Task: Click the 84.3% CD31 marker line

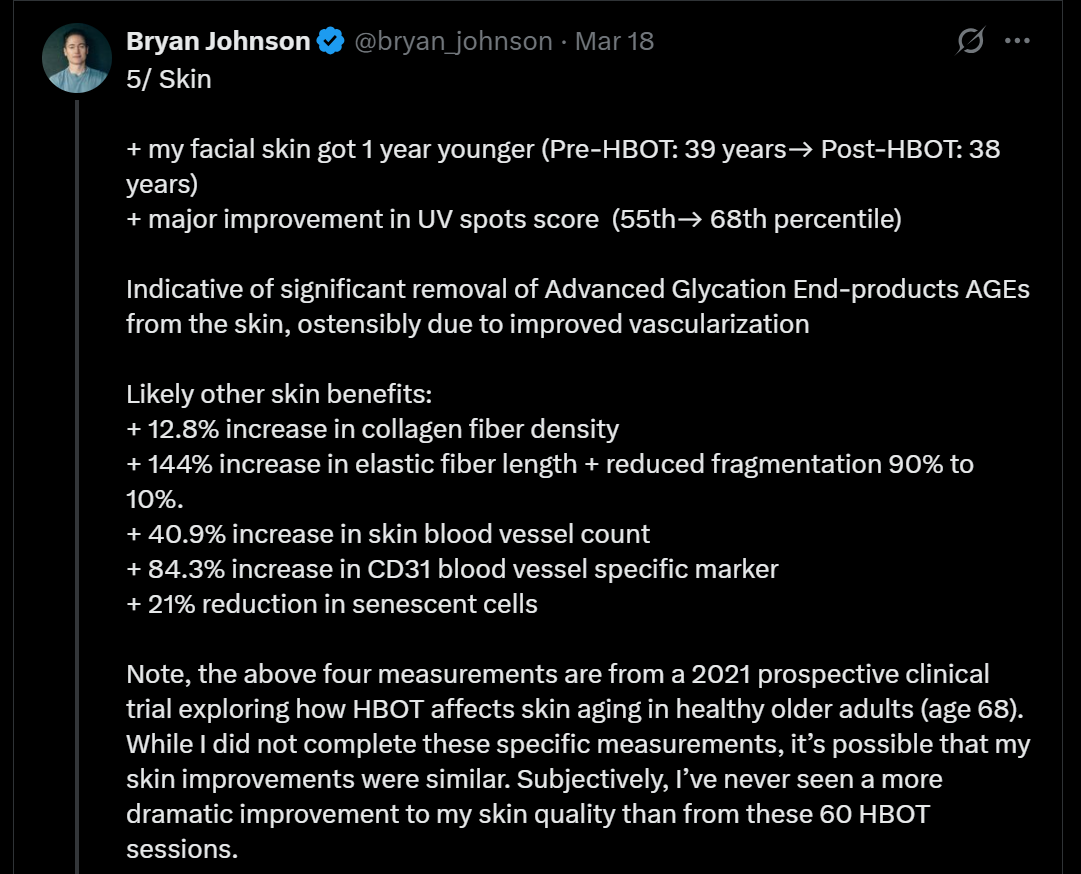Action: (x=452, y=569)
